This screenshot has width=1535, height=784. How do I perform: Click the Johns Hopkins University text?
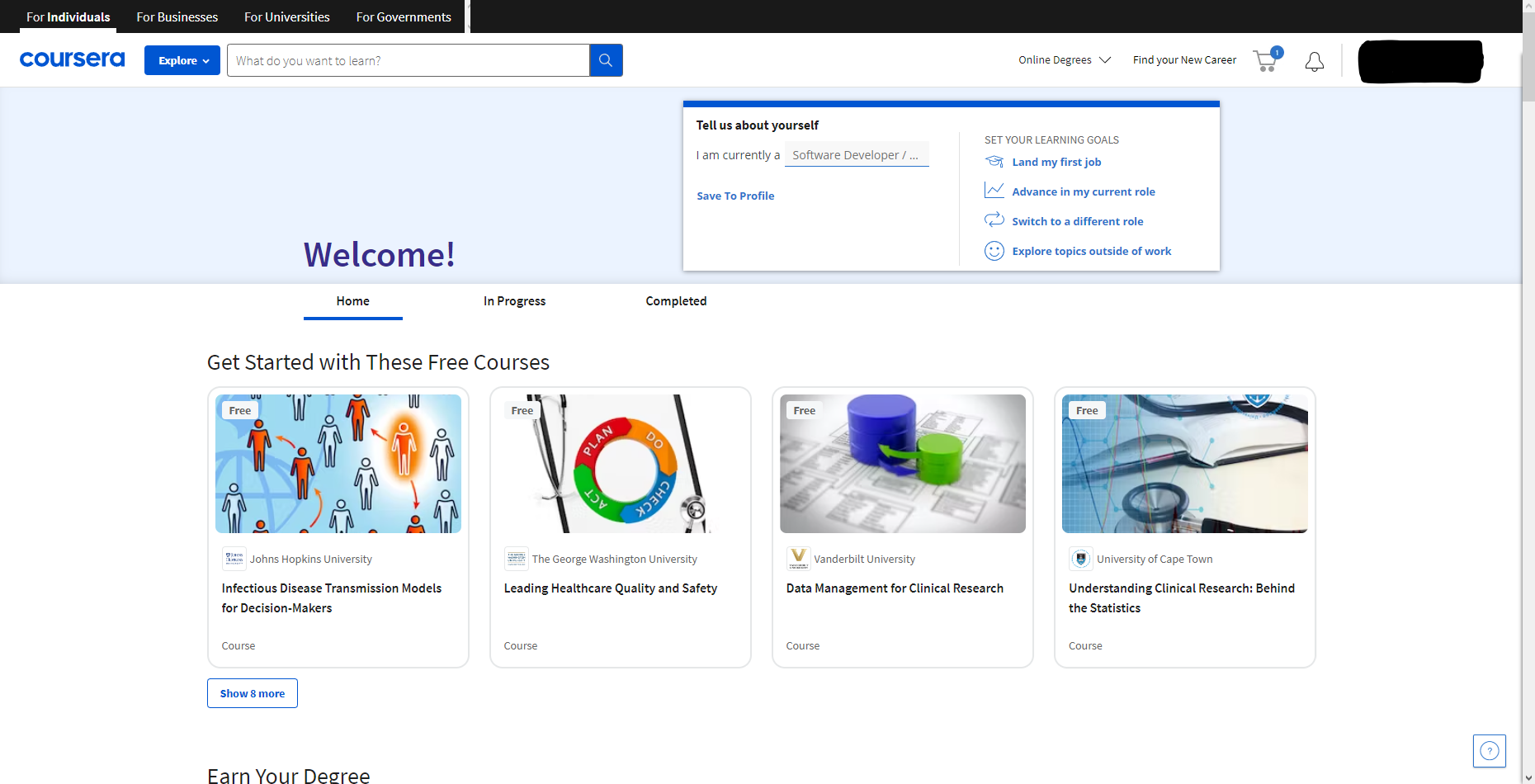click(311, 559)
